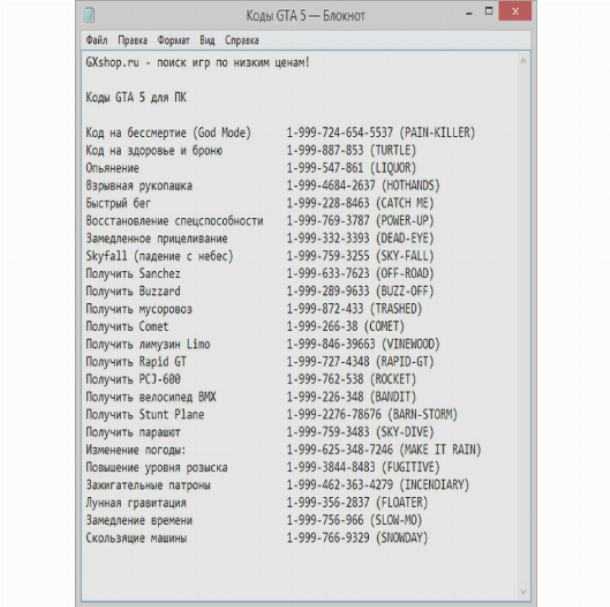Screen dimensions: 610x607
Task: Click 'Повышение уровня розыска' label
Action: (x=156, y=467)
